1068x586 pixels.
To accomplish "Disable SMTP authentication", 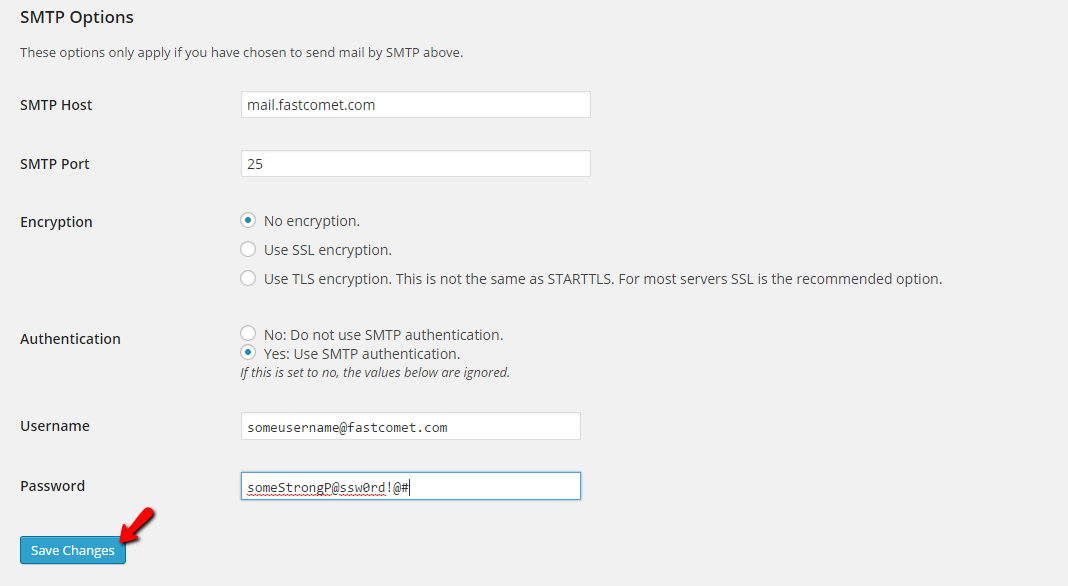I will point(247,333).
